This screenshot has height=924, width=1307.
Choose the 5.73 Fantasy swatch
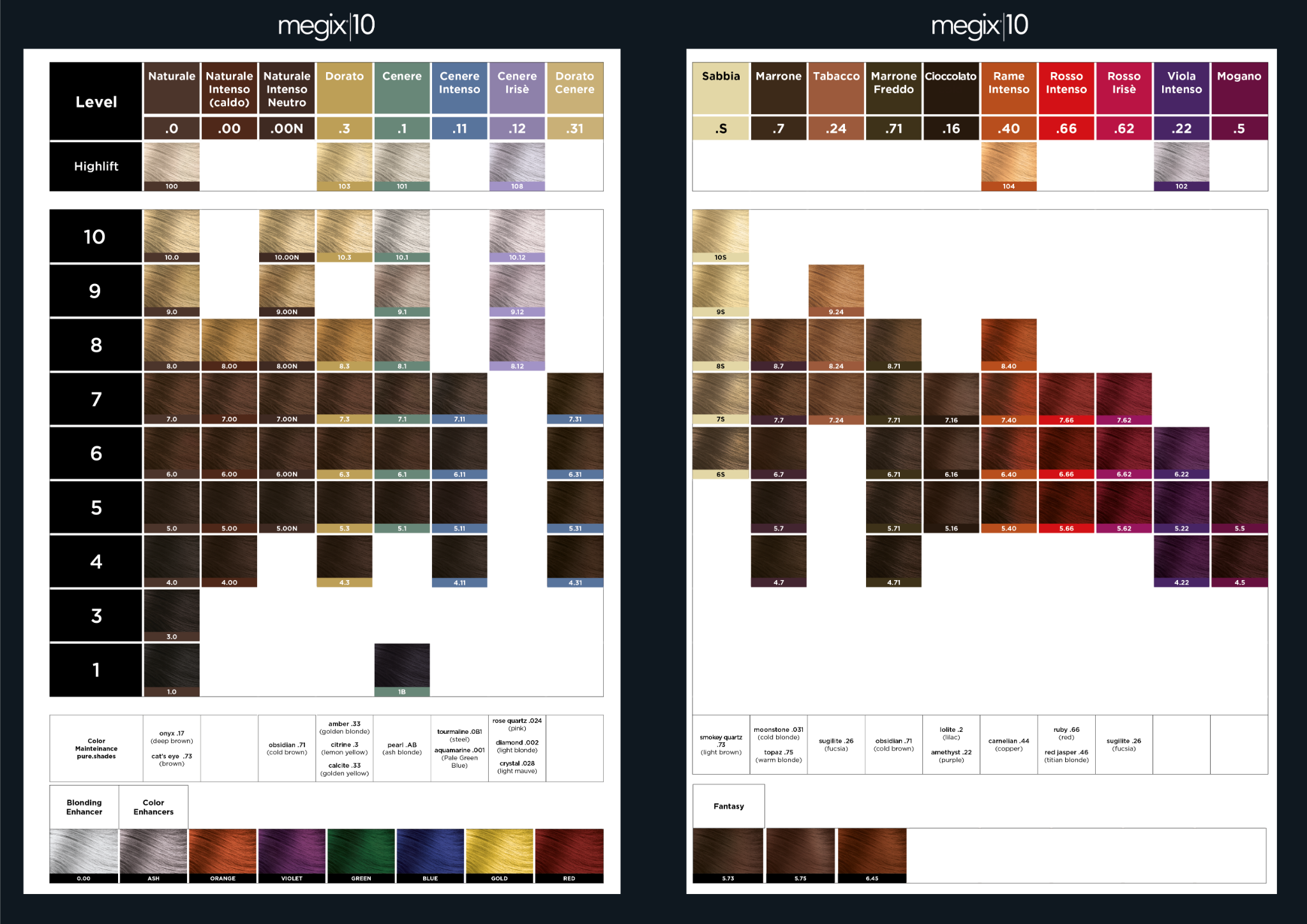[x=728, y=856]
